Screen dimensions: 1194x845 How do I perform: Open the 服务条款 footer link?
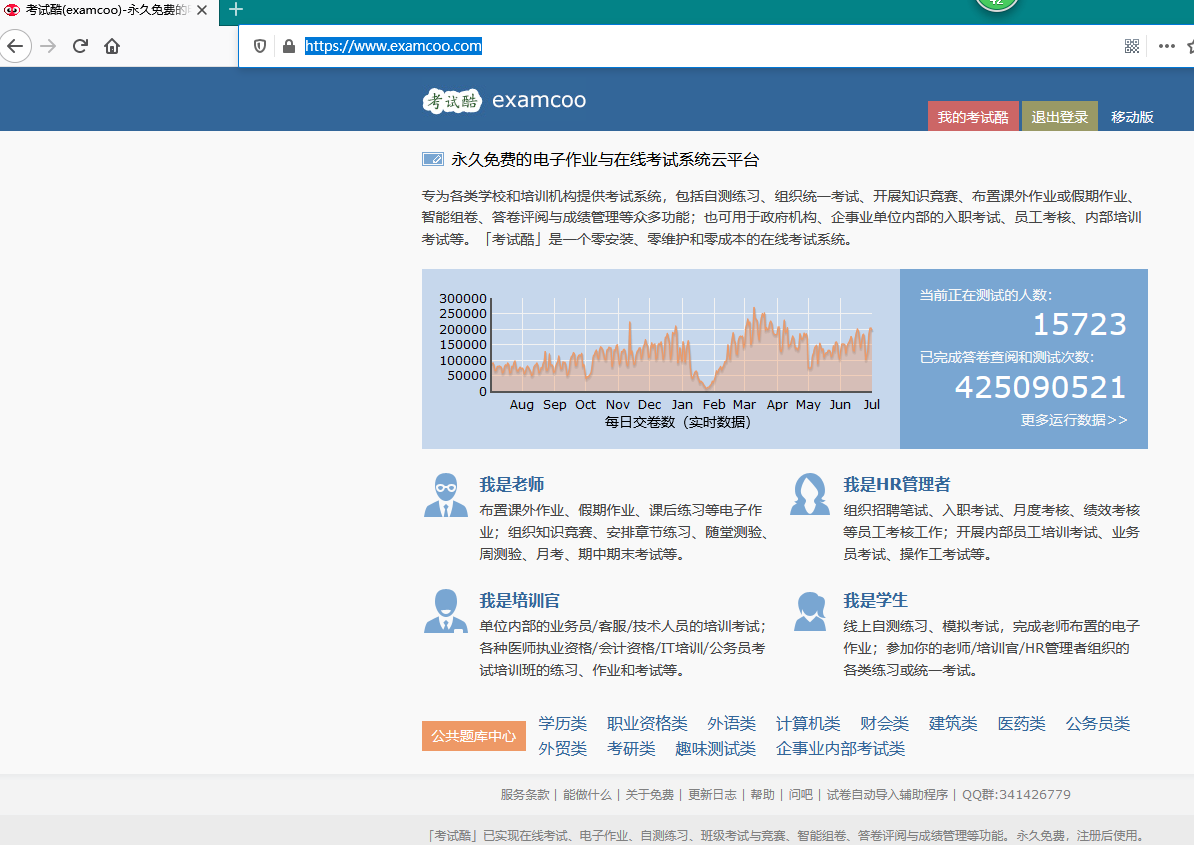tap(525, 795)
